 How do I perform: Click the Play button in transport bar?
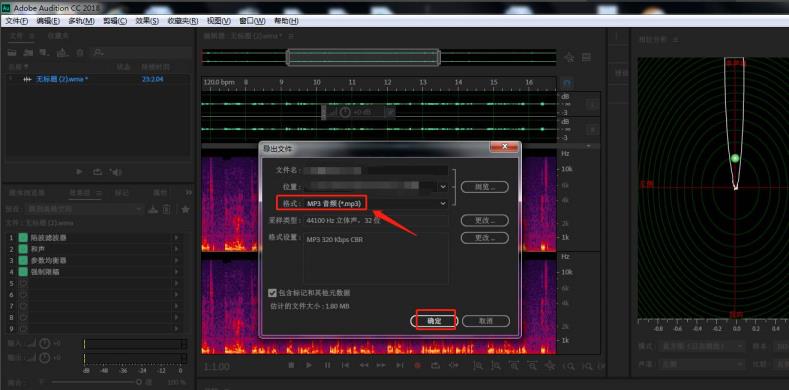[x=309, y=365]
